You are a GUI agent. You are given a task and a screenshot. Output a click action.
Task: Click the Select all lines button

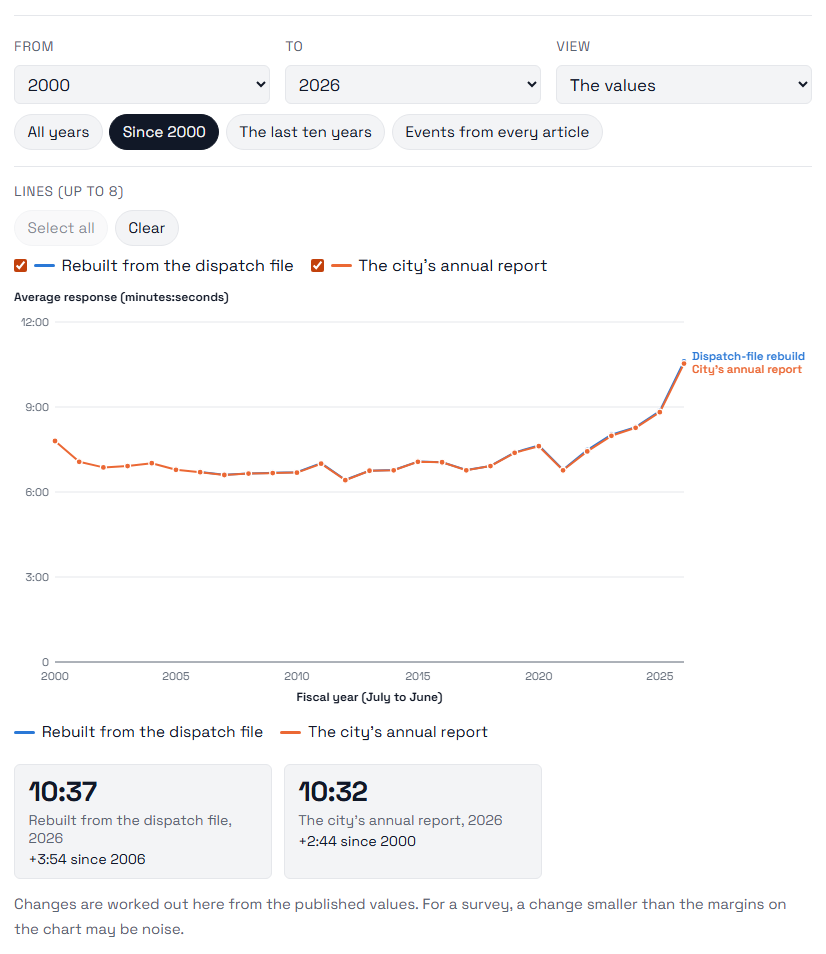tap(61, 228)
